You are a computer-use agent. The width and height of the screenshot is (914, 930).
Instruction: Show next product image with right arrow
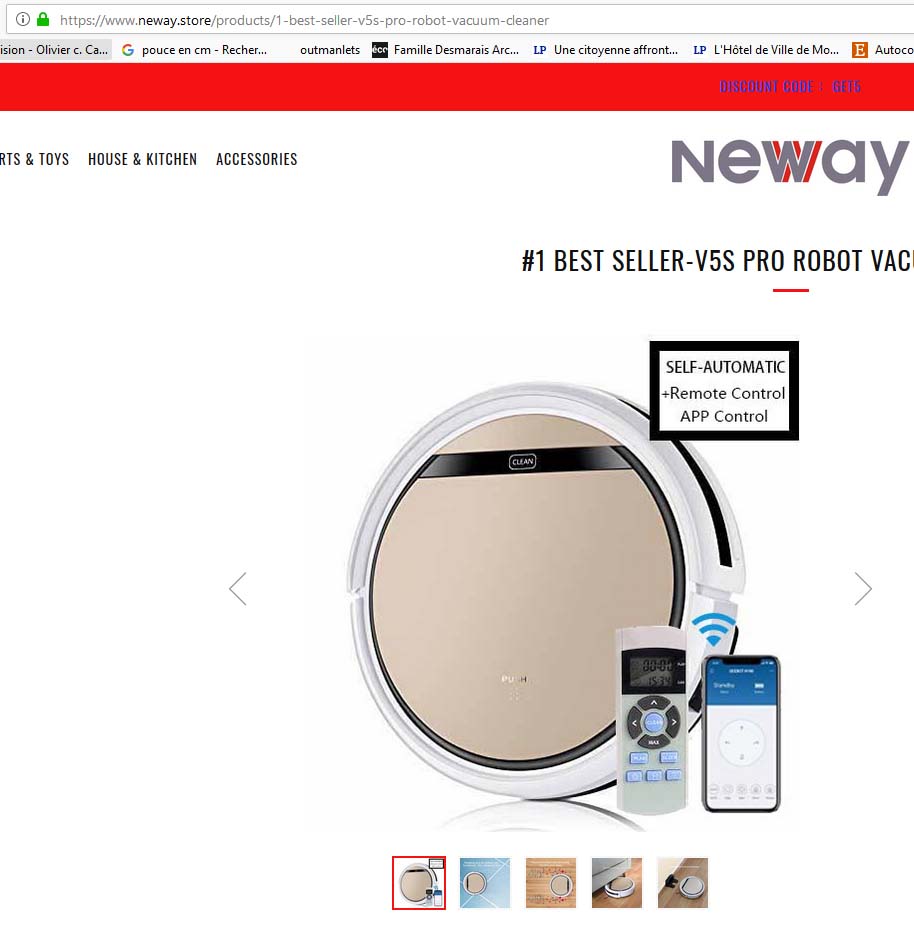pyautogui.click(x=863, y=589)
